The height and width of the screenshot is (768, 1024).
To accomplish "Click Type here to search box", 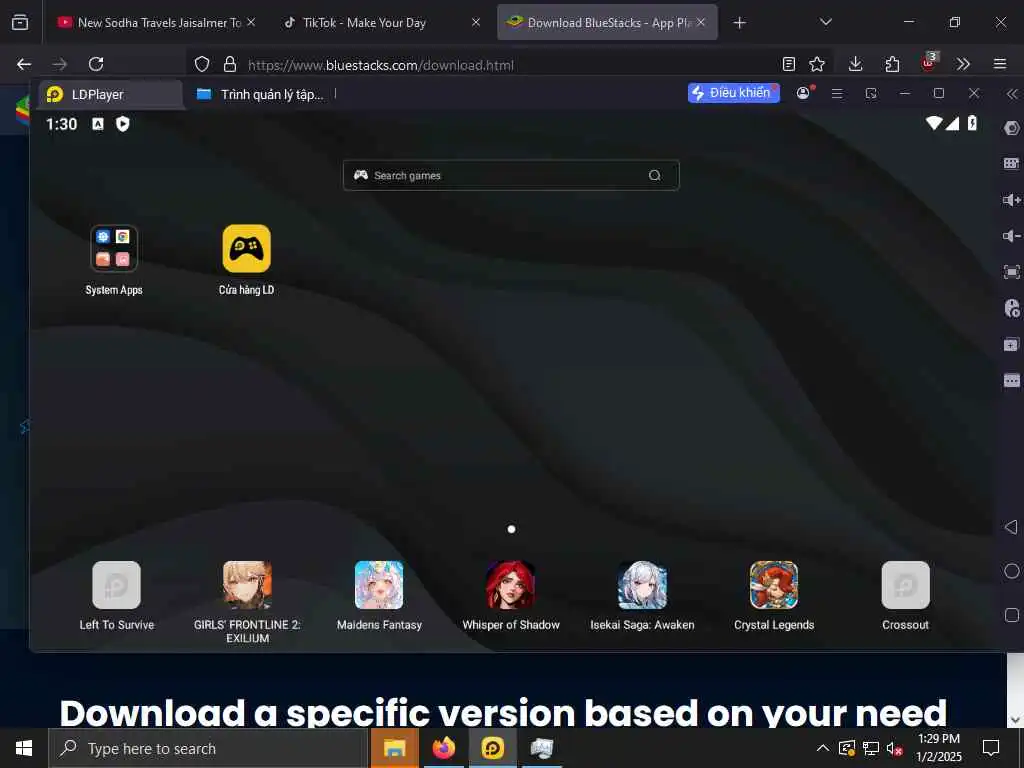I will pos(208,748).
